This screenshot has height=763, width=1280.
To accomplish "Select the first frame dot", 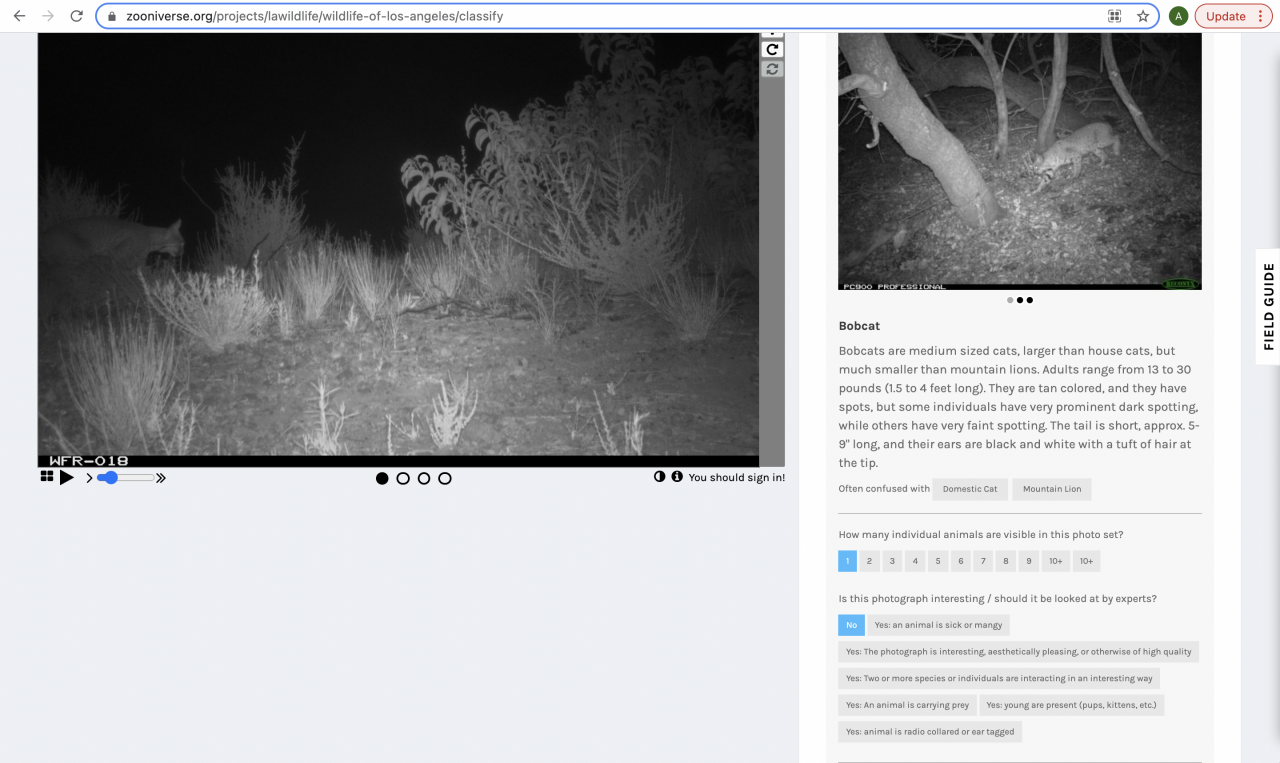I will pyautogui.click(x=382, y=478).
